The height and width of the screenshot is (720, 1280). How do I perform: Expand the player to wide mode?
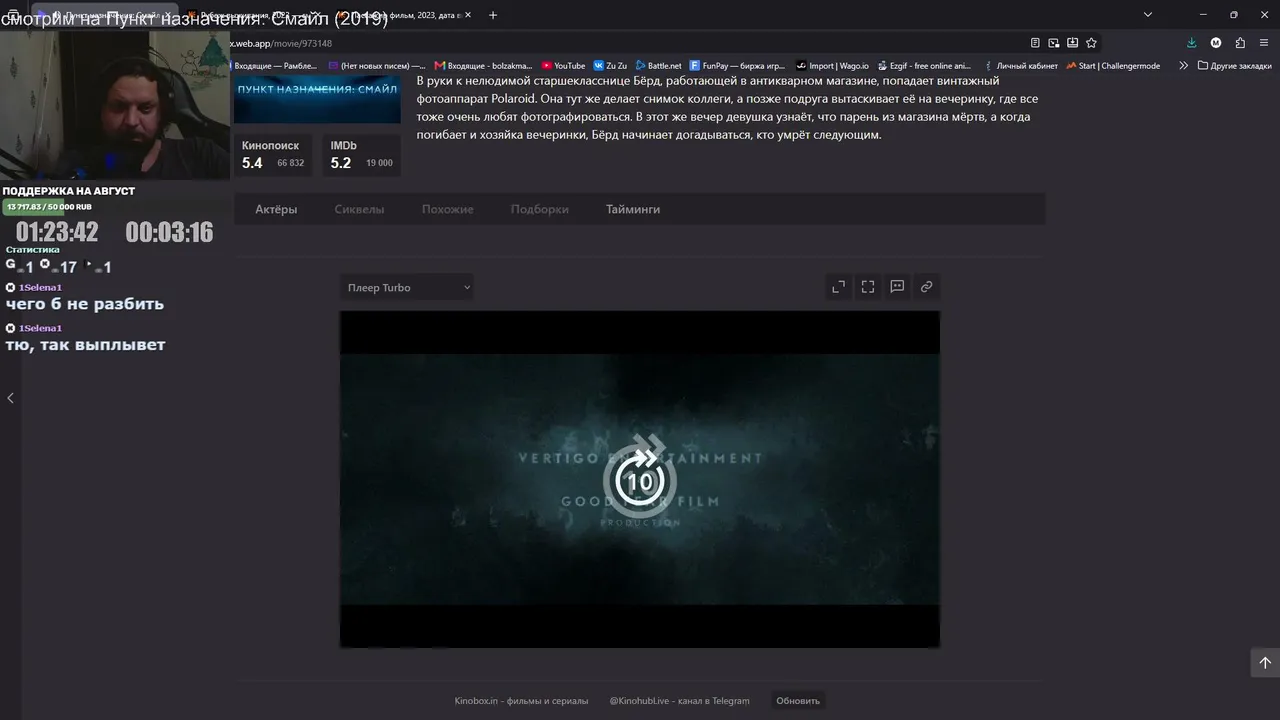click(x=838, y=287)
